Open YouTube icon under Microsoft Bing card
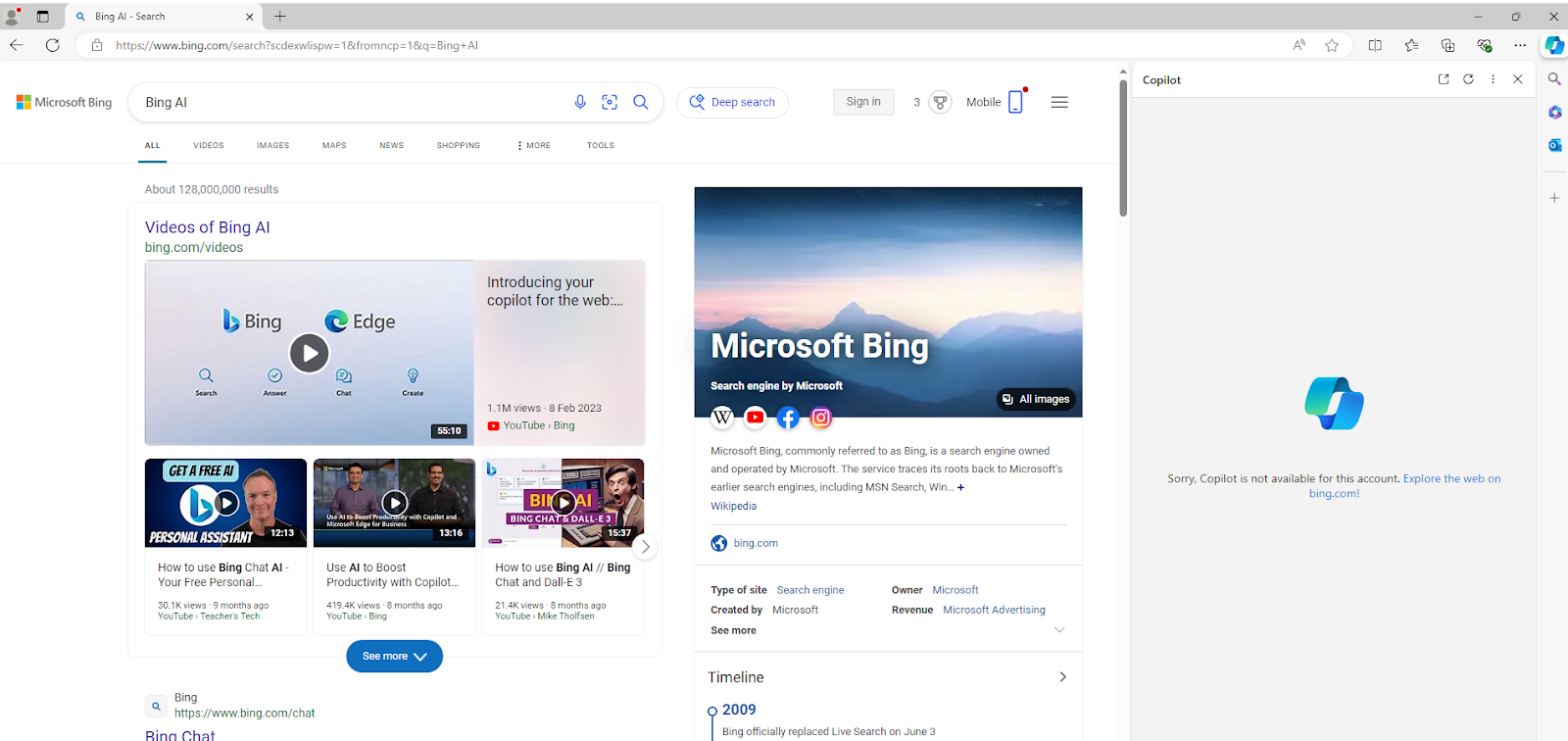Image resolution: width=1568 pixels, height=741 pixels. [755, 418]
